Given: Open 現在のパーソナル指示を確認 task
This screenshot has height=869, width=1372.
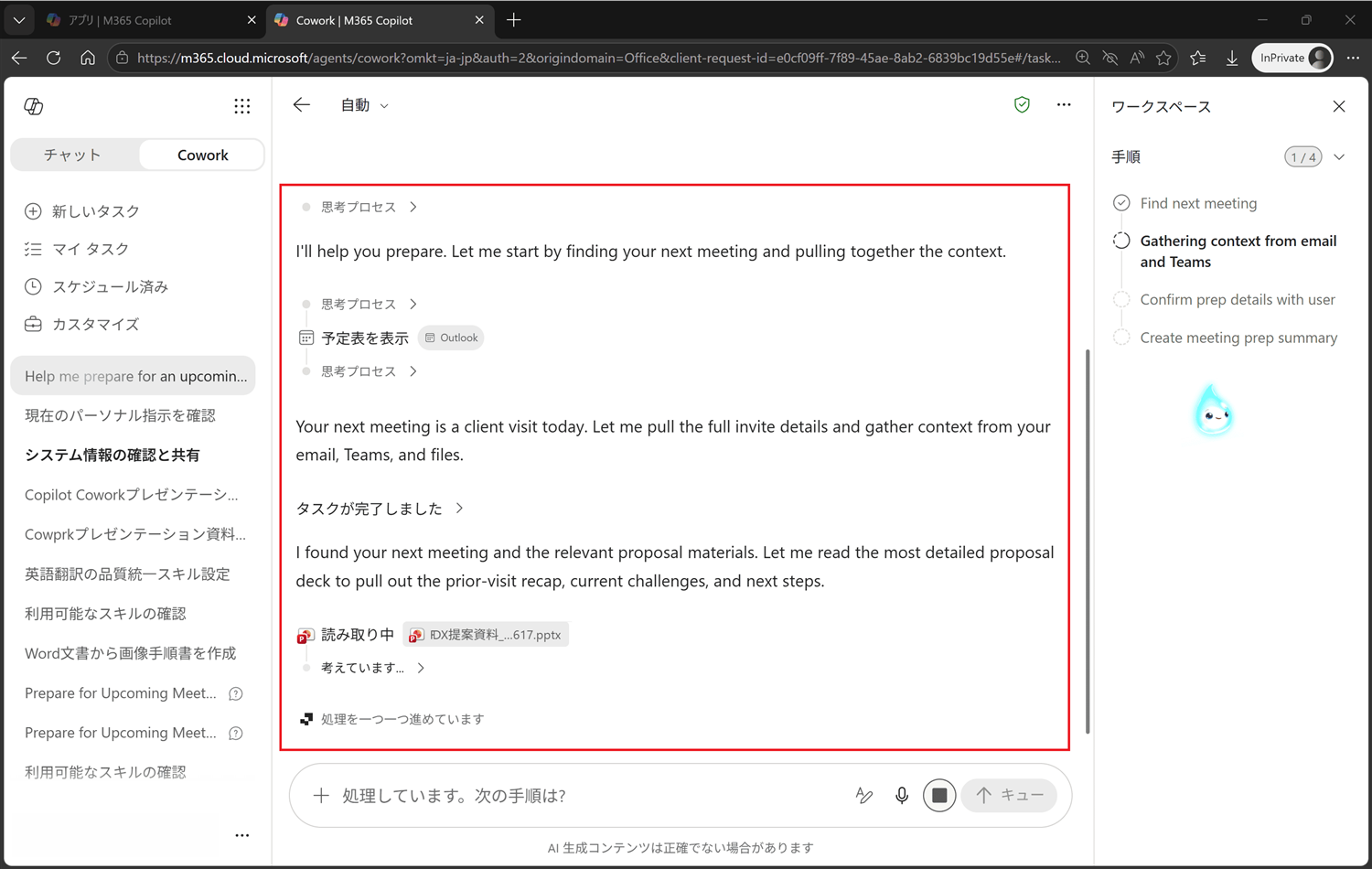Looking at the screenshot, I should pyautogui.click(x=120, y=415).
